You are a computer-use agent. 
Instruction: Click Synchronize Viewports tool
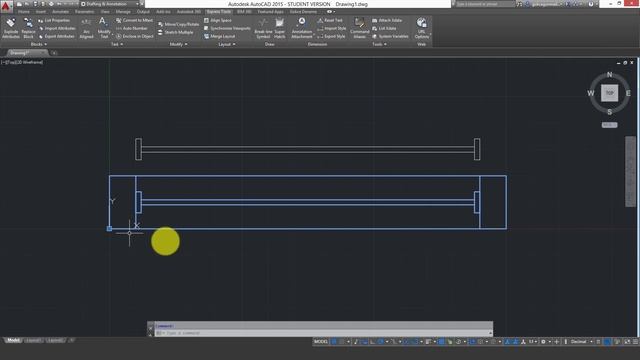click(x=227, y=28)
